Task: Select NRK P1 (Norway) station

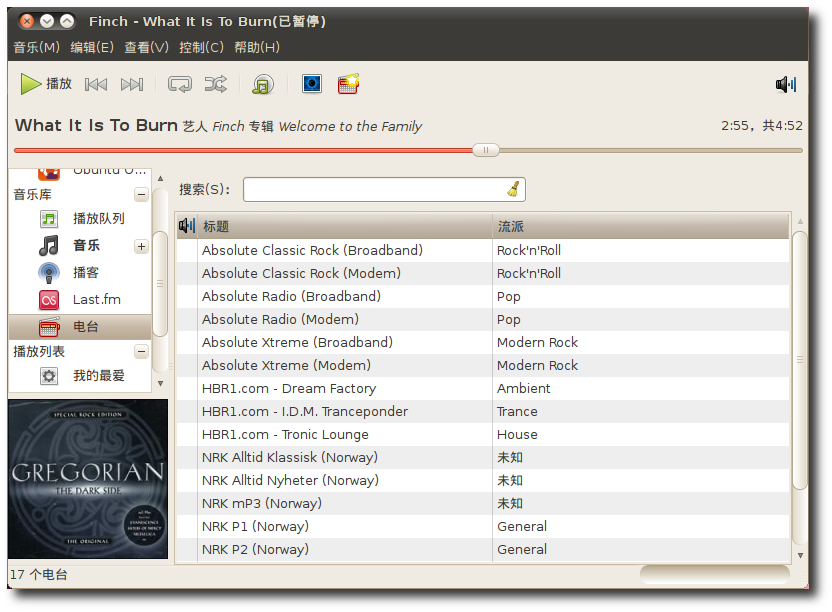Action: click(x=482, y=527)
